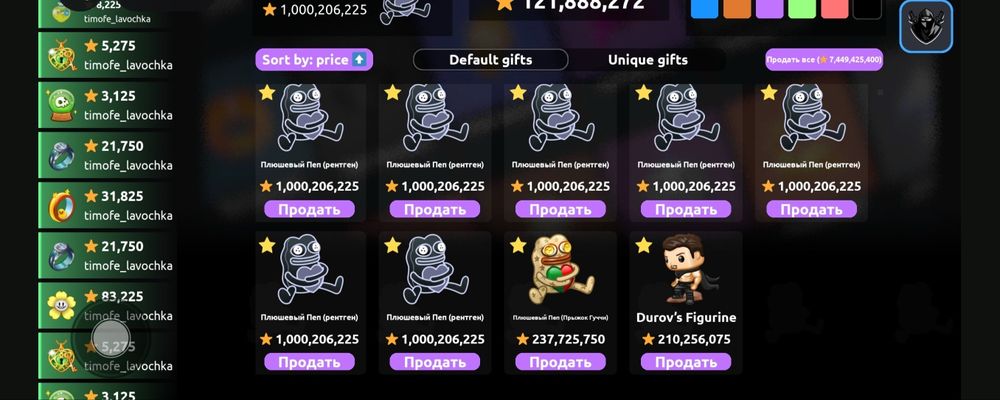Choose the light green color swatch
Image resolution: width=1000 pixels, height=400 pixels.
pyautogui.click(x=802, y=9)
